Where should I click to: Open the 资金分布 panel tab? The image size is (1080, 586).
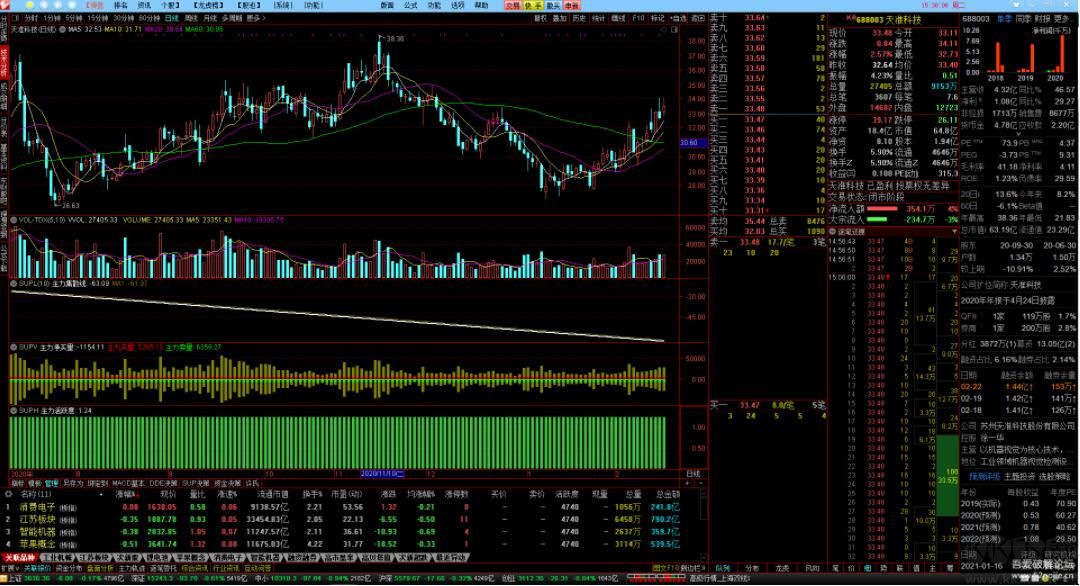[x=68, y=569]
